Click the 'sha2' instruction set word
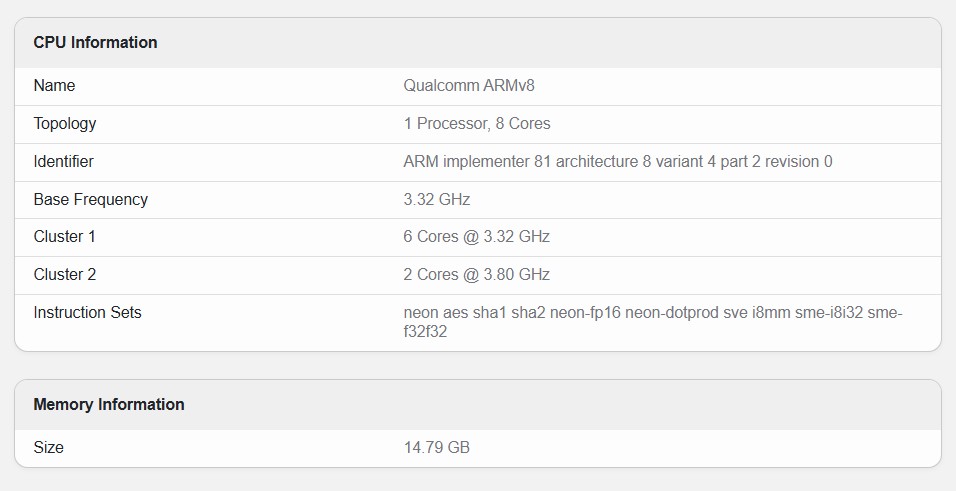 coord(530,313)
